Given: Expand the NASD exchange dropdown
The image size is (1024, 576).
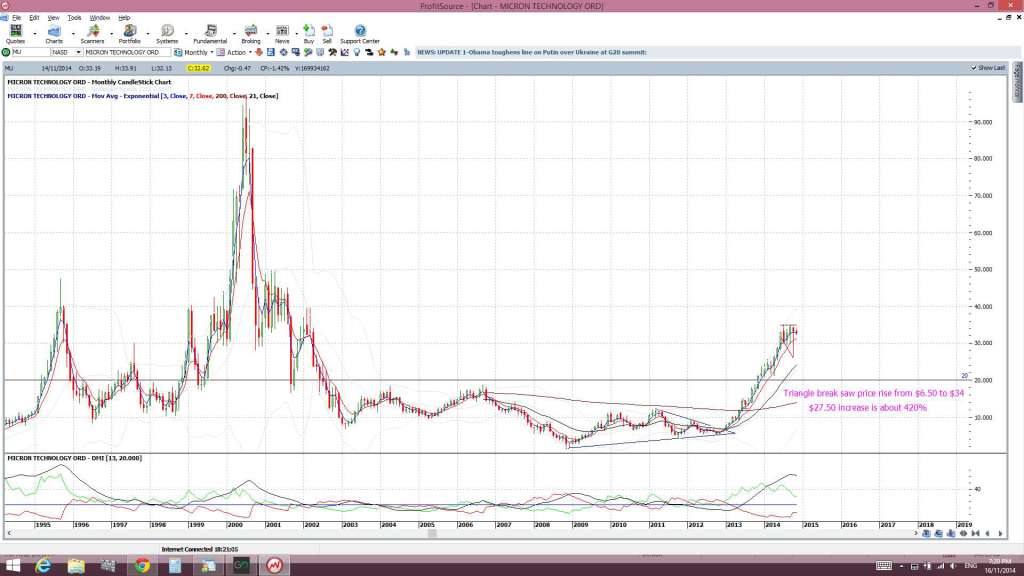Looking at the screenshot, I should [78, 52].
